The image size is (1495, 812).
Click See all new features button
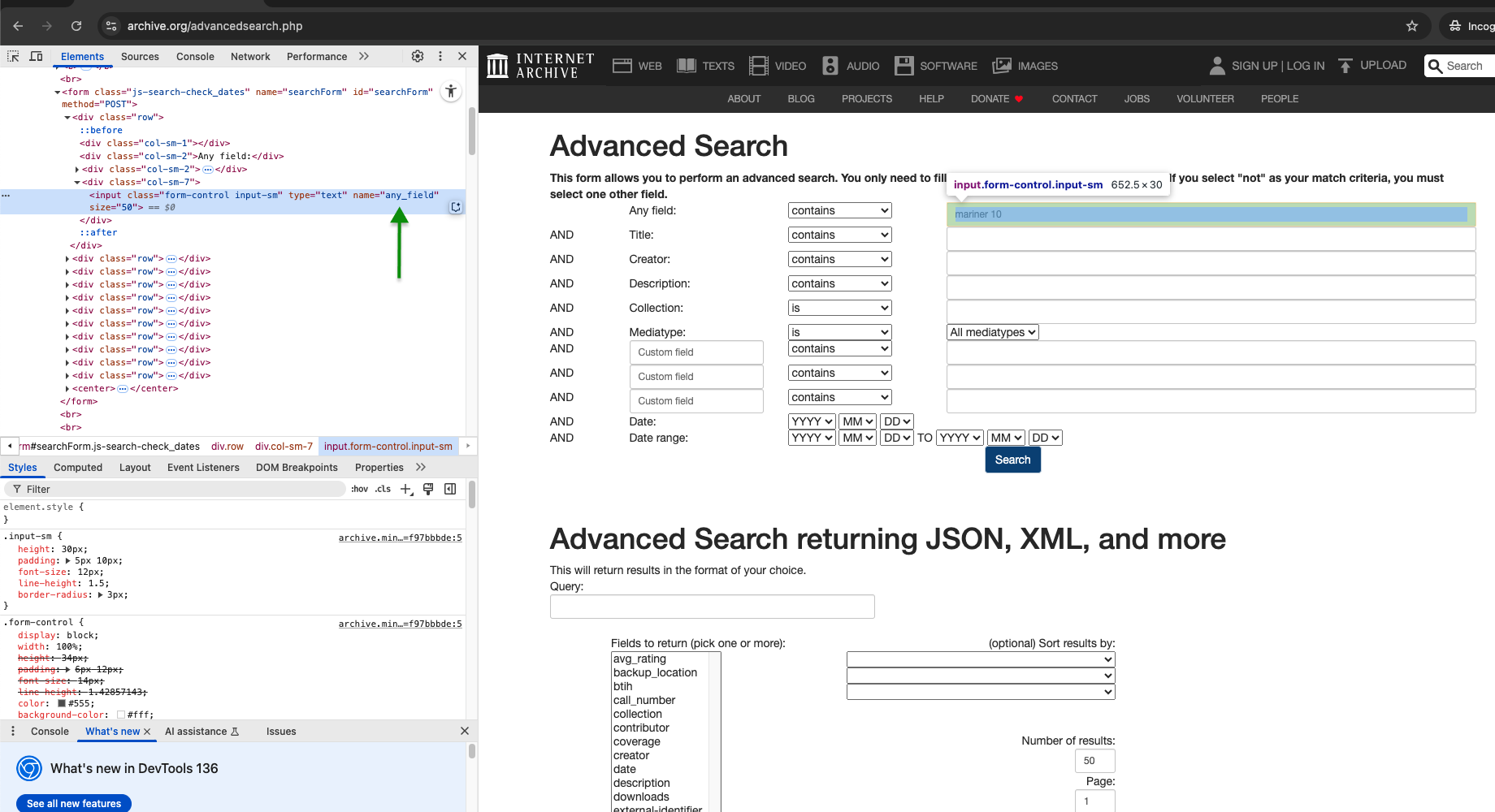tap(74, 803)
